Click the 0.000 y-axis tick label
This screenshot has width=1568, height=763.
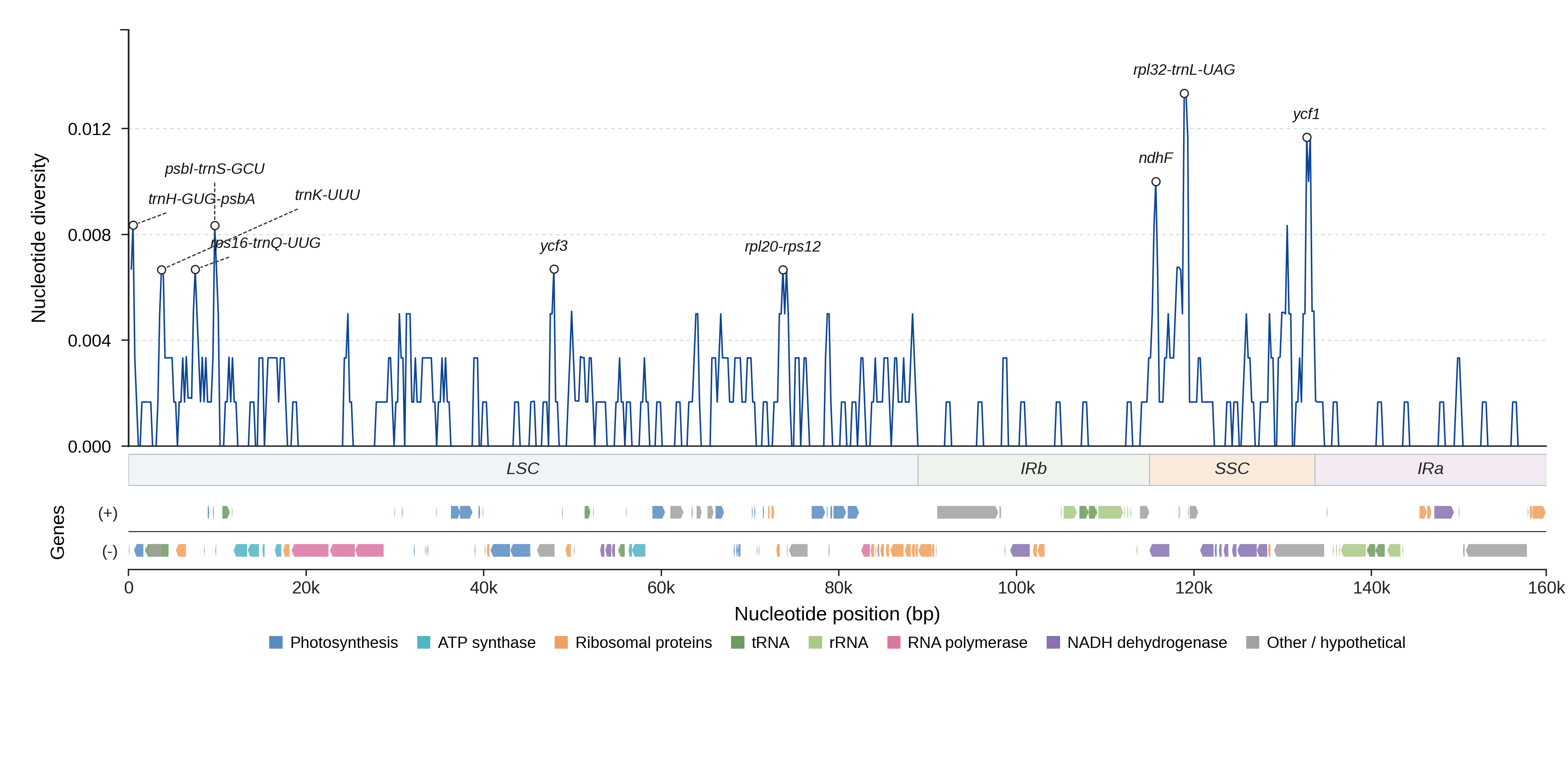click(90, 447)
